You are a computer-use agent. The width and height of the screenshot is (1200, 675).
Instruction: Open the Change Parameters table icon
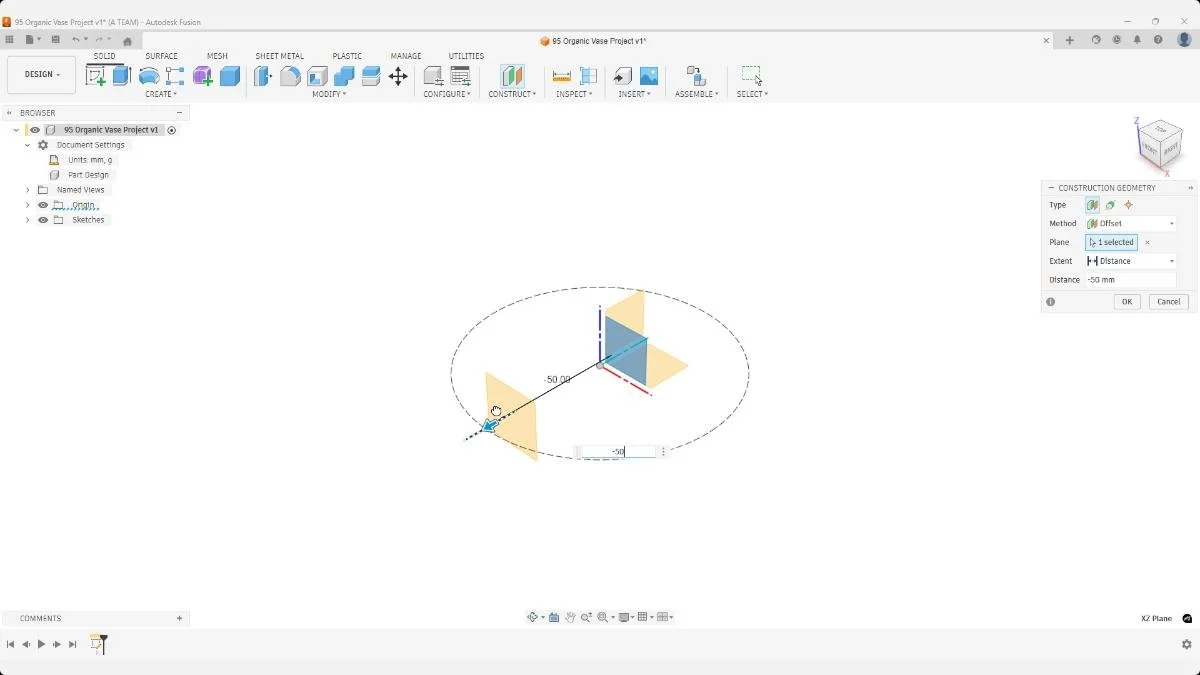point(461,76)
